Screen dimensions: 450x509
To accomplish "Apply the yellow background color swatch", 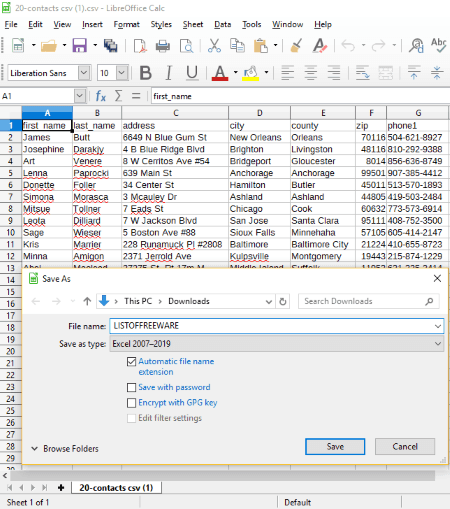I will tap(251, 73).
